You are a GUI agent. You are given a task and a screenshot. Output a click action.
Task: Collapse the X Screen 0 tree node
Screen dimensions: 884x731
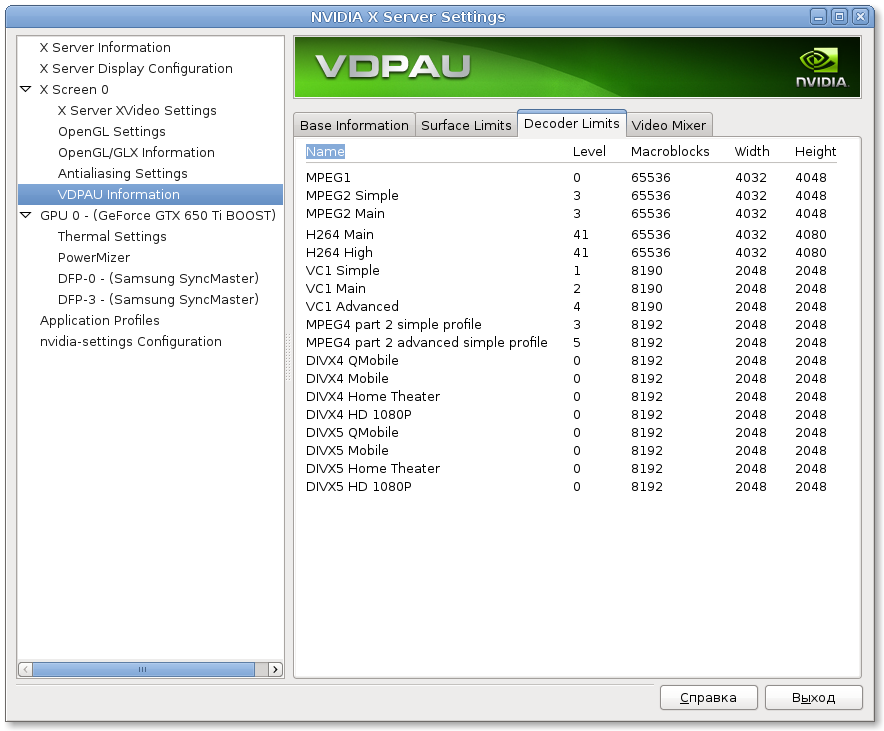(25, 89)
